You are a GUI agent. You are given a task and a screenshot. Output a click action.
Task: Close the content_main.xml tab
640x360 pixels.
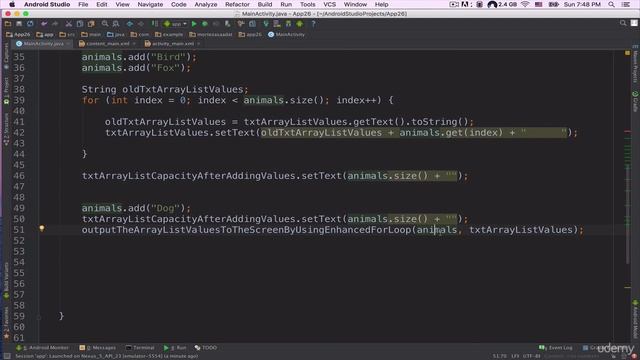(x=133, y=44)
